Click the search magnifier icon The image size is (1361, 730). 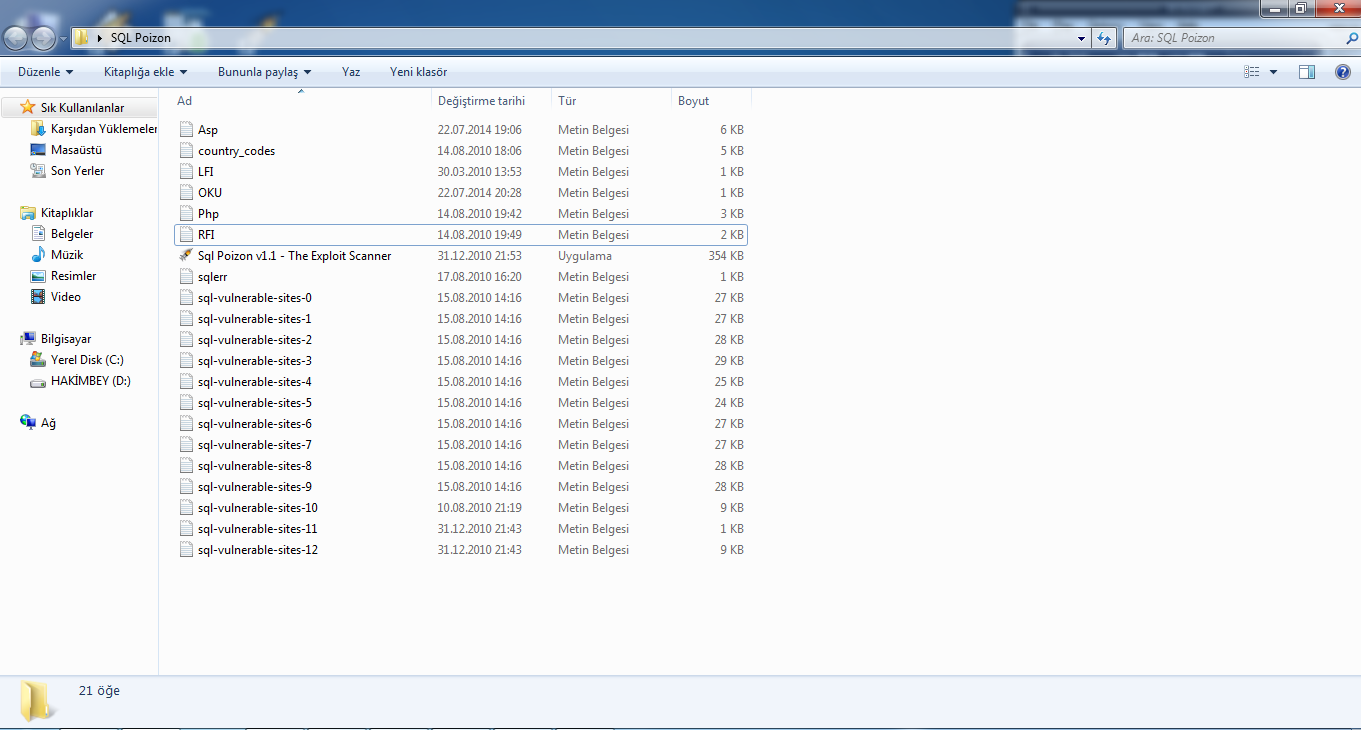[x=1351, y=38]
